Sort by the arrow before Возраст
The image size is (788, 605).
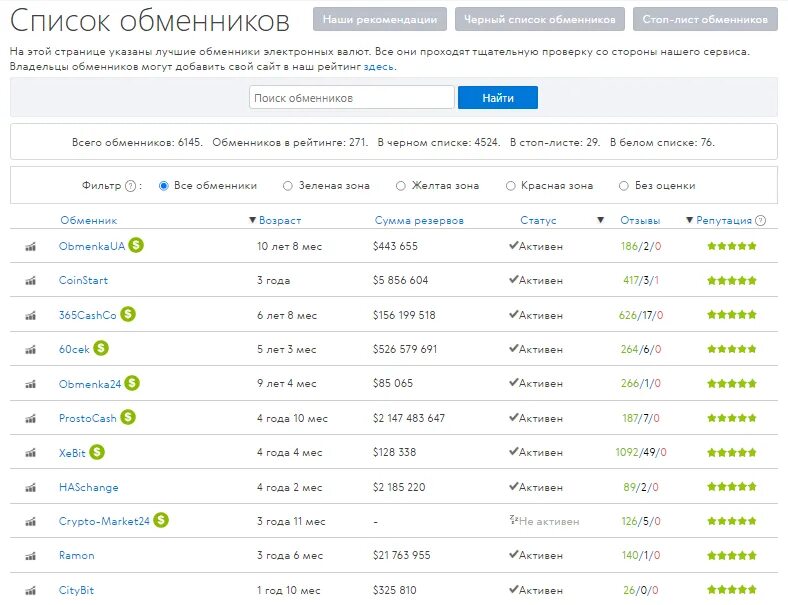tap(253, 220)
